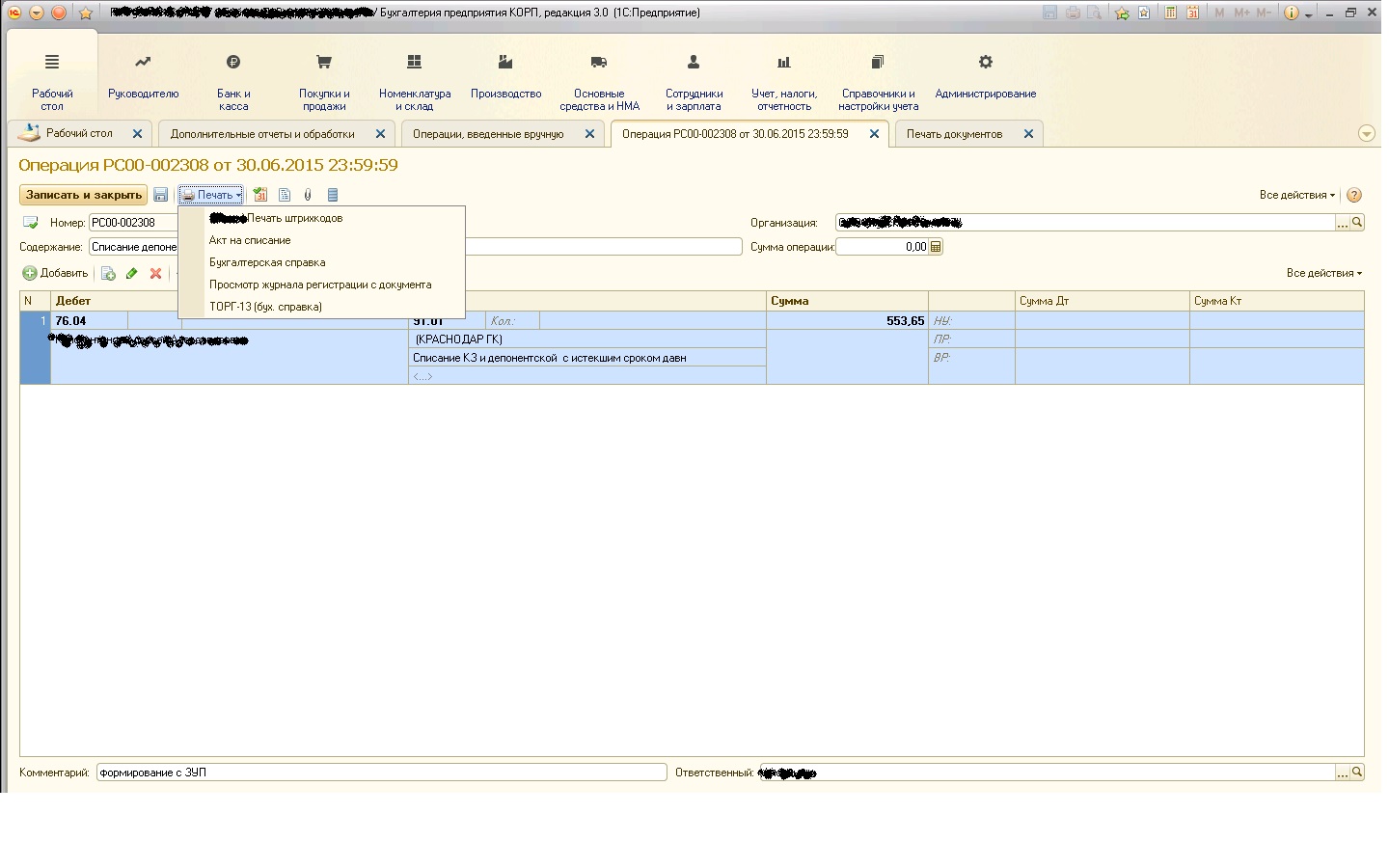Open the calculator icon in title bar
Screen dimensions: 1389x868
[1170, 13]
